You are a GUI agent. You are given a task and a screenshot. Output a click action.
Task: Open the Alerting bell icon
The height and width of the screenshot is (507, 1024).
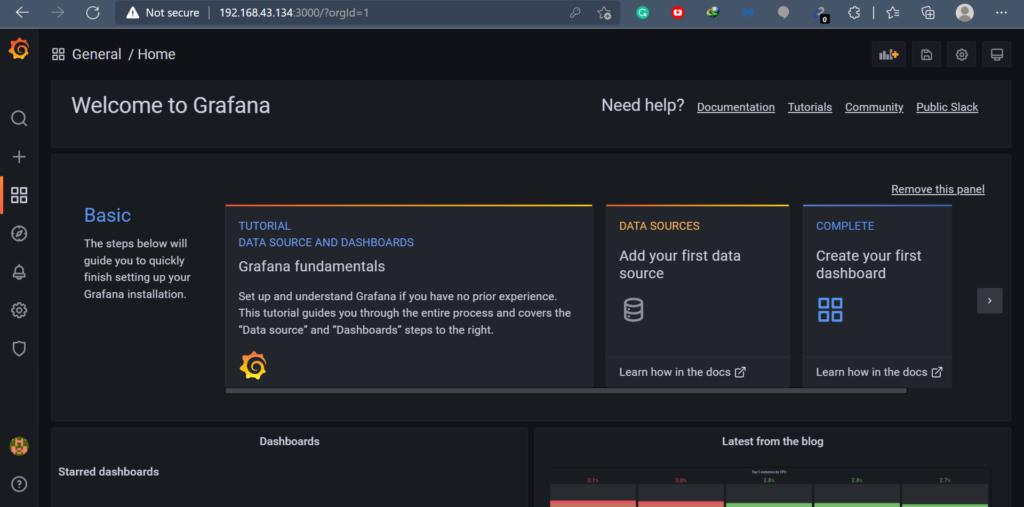(19, 272)
